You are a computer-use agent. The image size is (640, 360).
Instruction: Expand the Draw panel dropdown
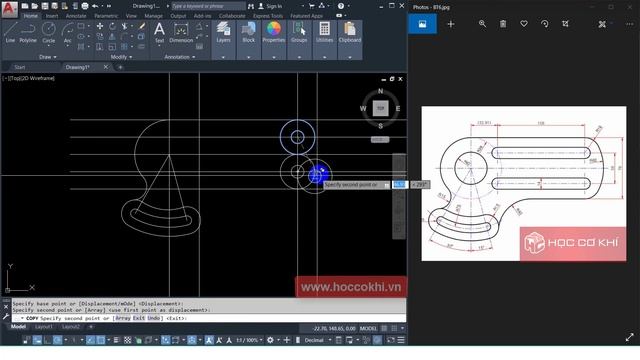tap(48, 57)
